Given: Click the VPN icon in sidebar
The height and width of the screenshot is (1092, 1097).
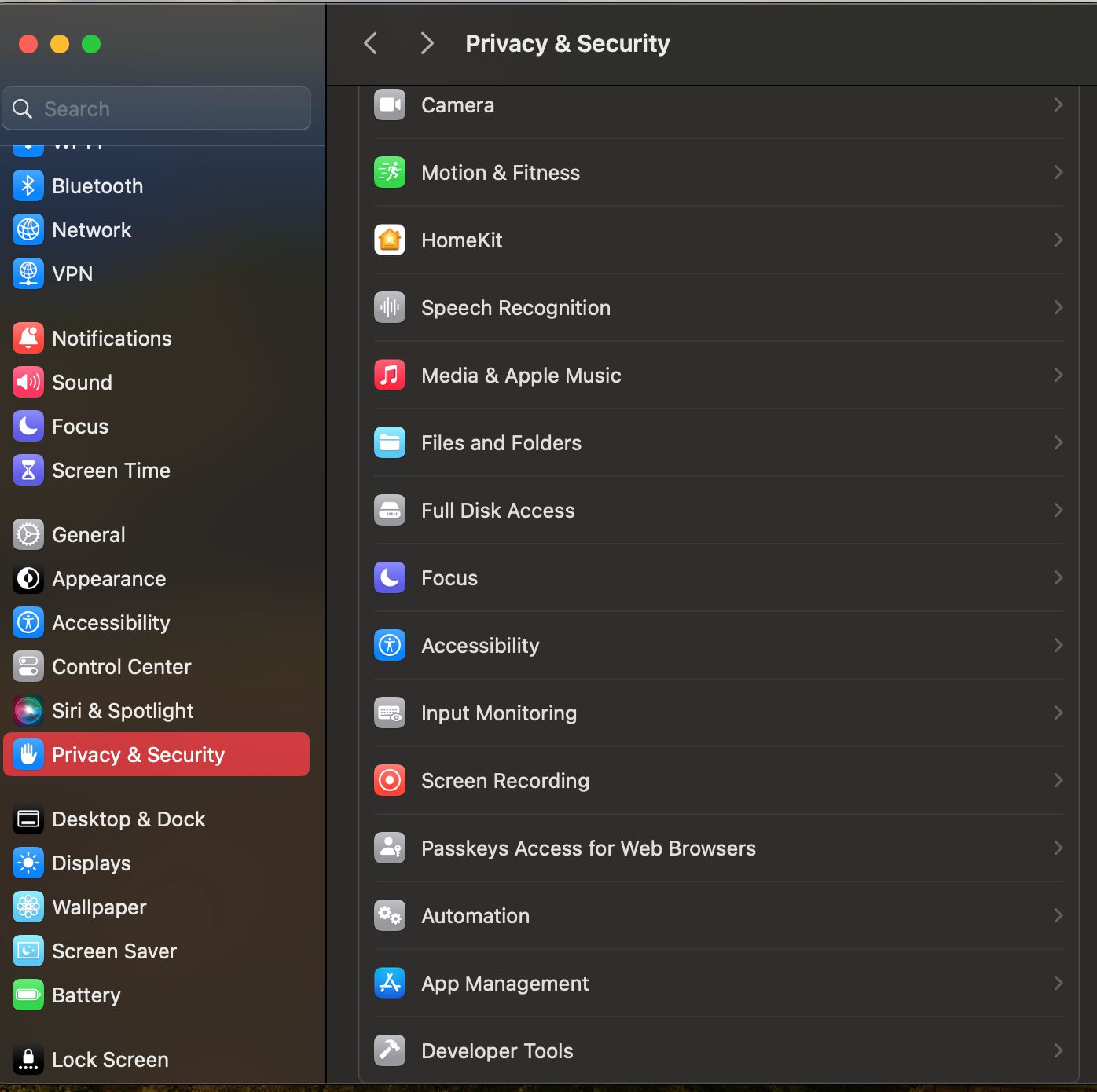Looking at the screenshot, I should (x=28, y=274).
